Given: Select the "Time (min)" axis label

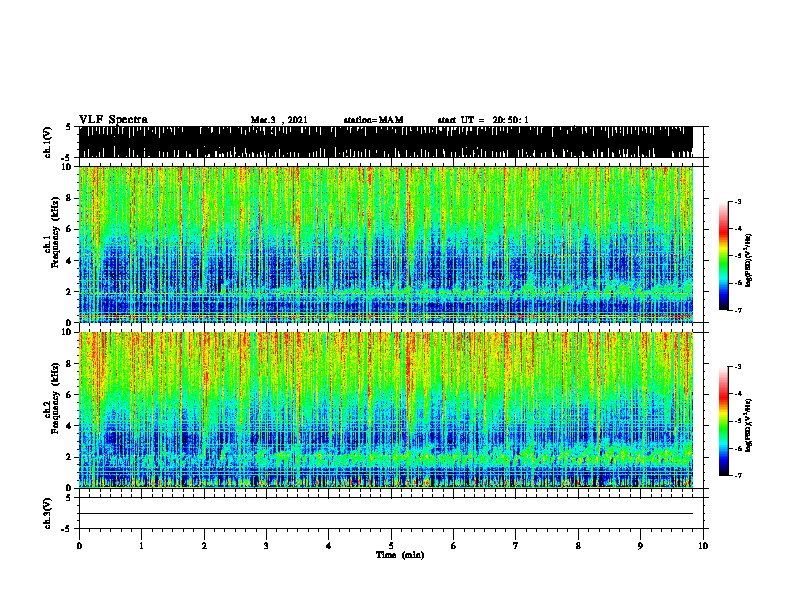Looking at the screenshot, I should (x=400, y=555).
